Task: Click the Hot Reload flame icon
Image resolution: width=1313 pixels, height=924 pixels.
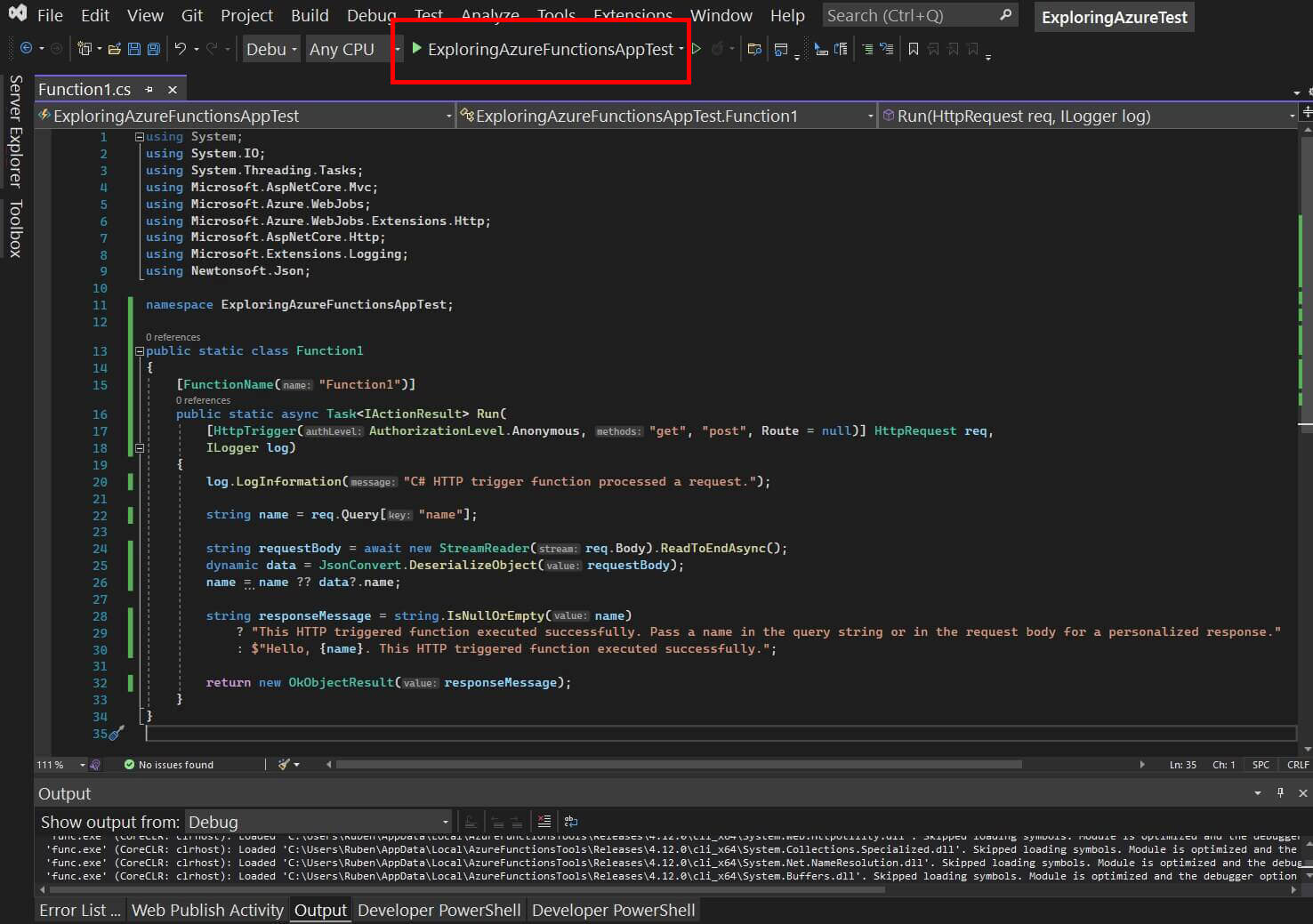Action: [717, 49]
